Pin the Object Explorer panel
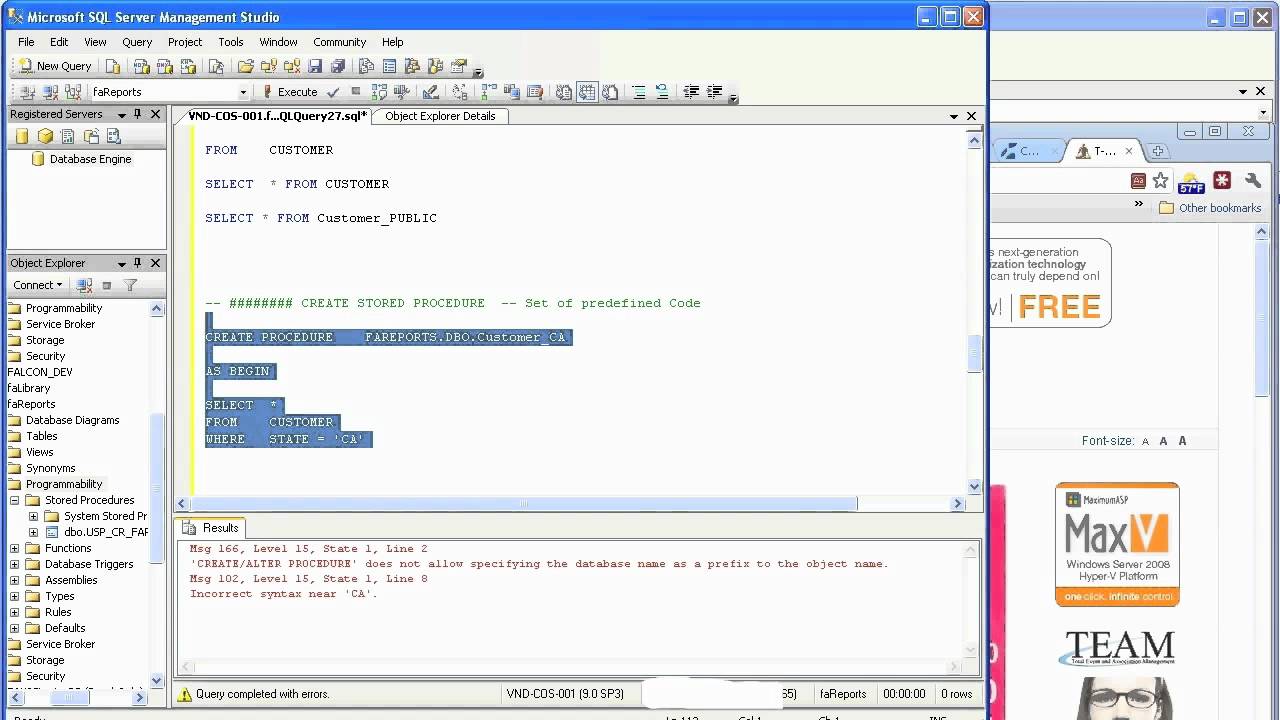This screenshot has width=1280, height=720. [x=137, y=263]
